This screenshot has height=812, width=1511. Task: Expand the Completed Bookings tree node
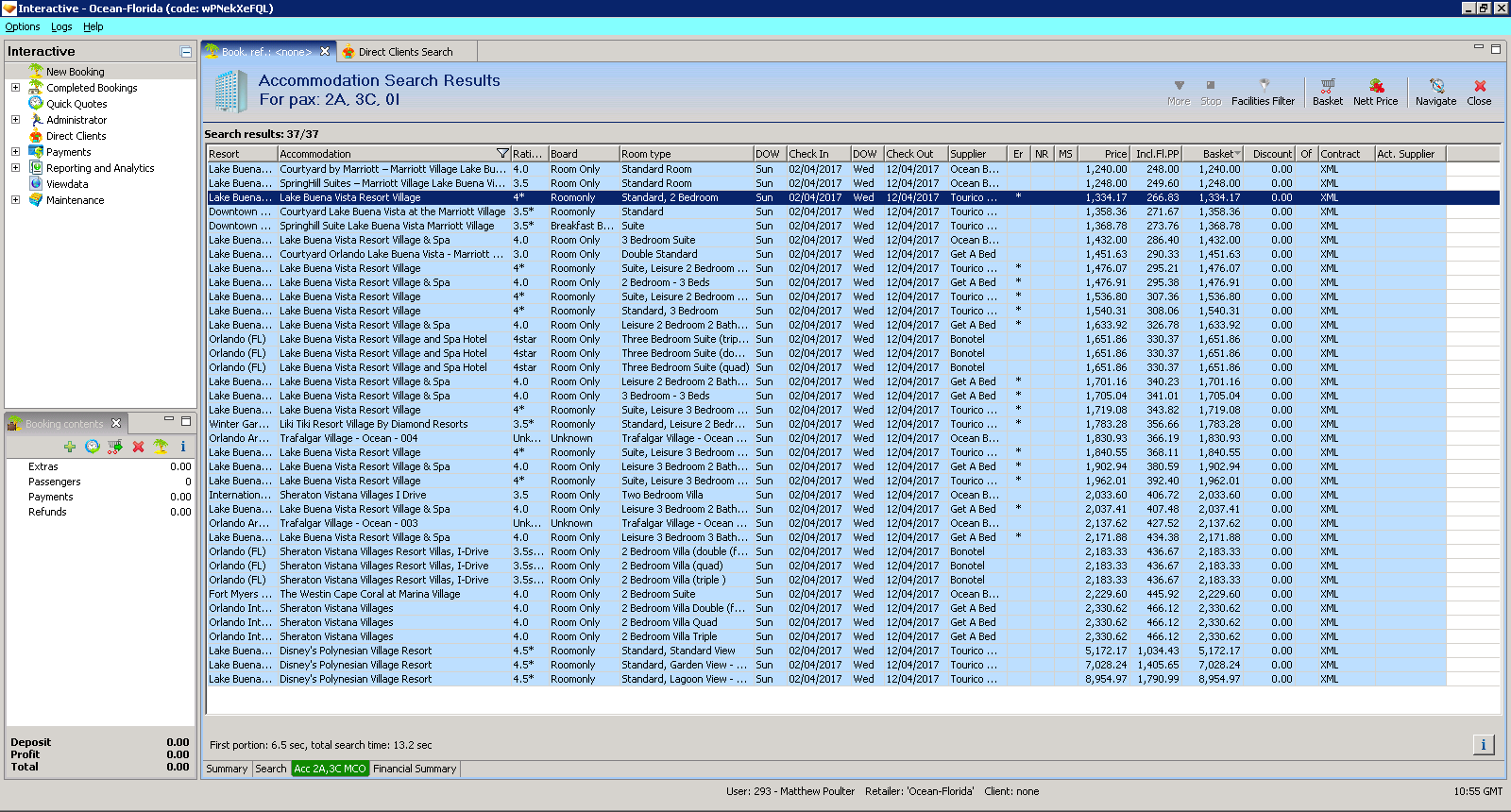15,87
